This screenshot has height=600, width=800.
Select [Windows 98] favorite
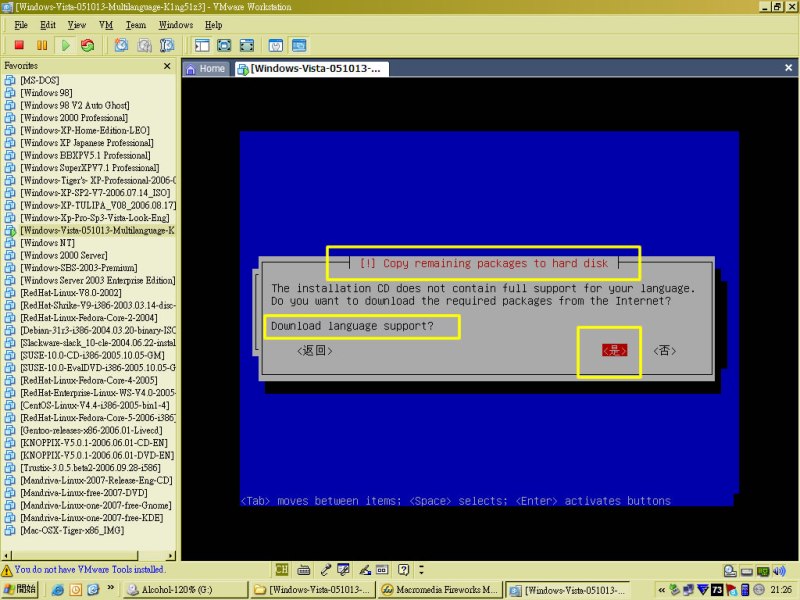(x=46, y=93)
